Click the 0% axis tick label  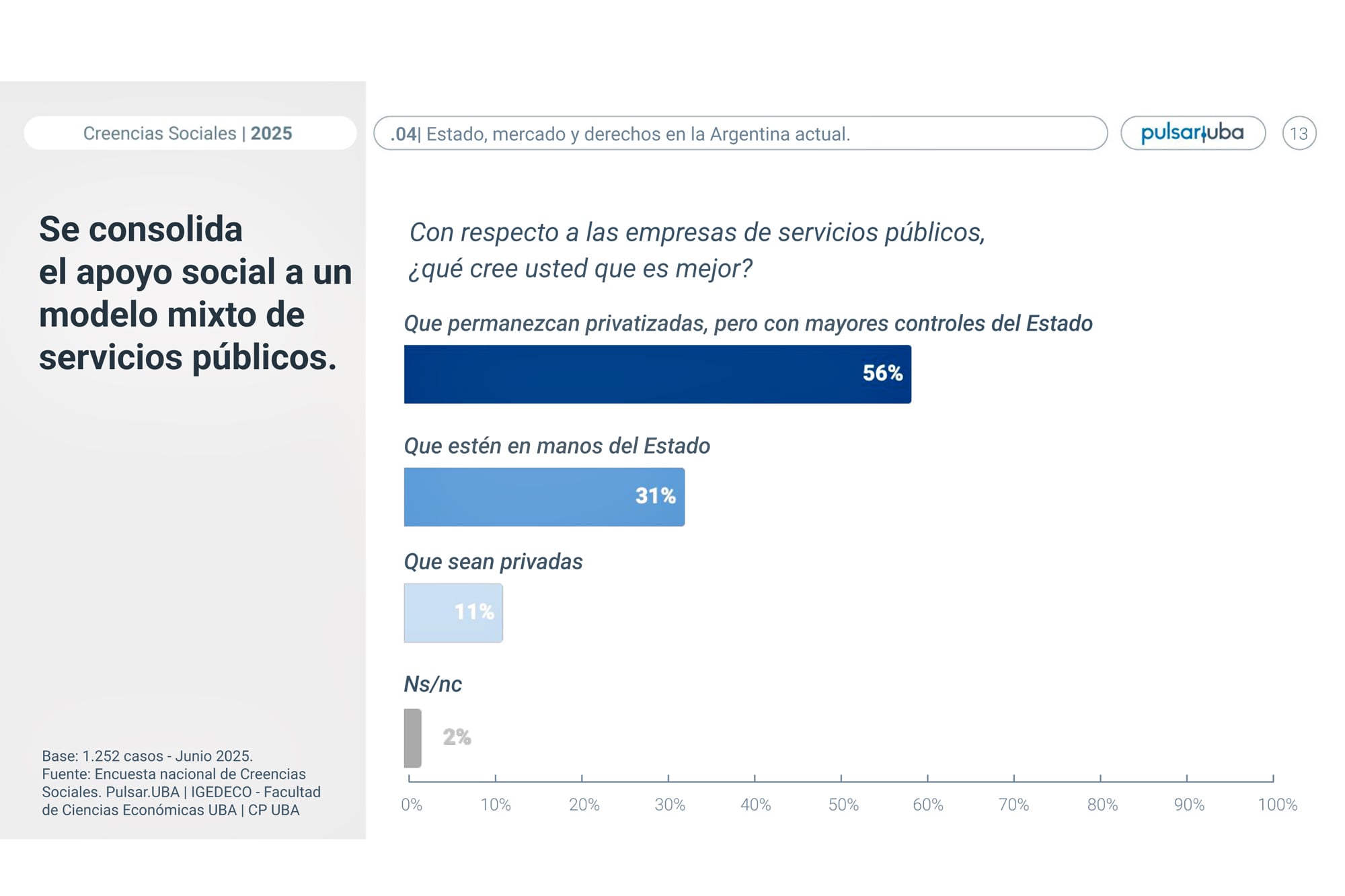(412, 805)
